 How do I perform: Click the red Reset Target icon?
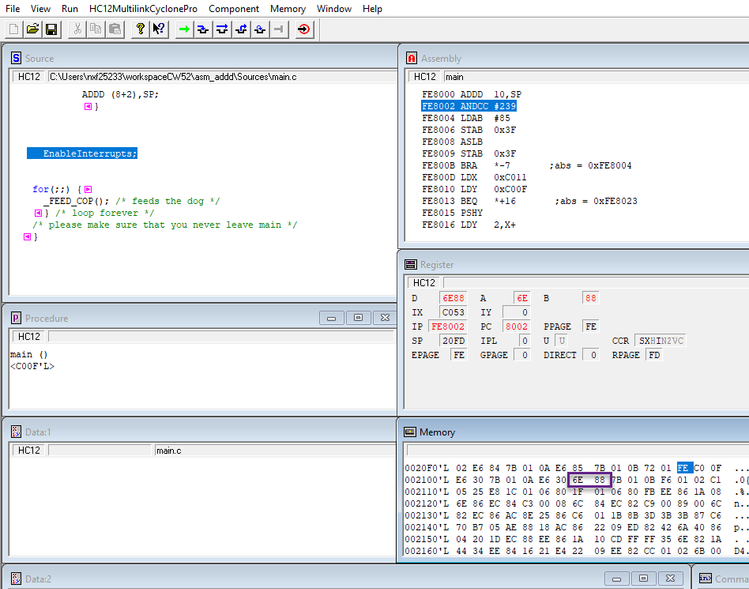(303, 29)
